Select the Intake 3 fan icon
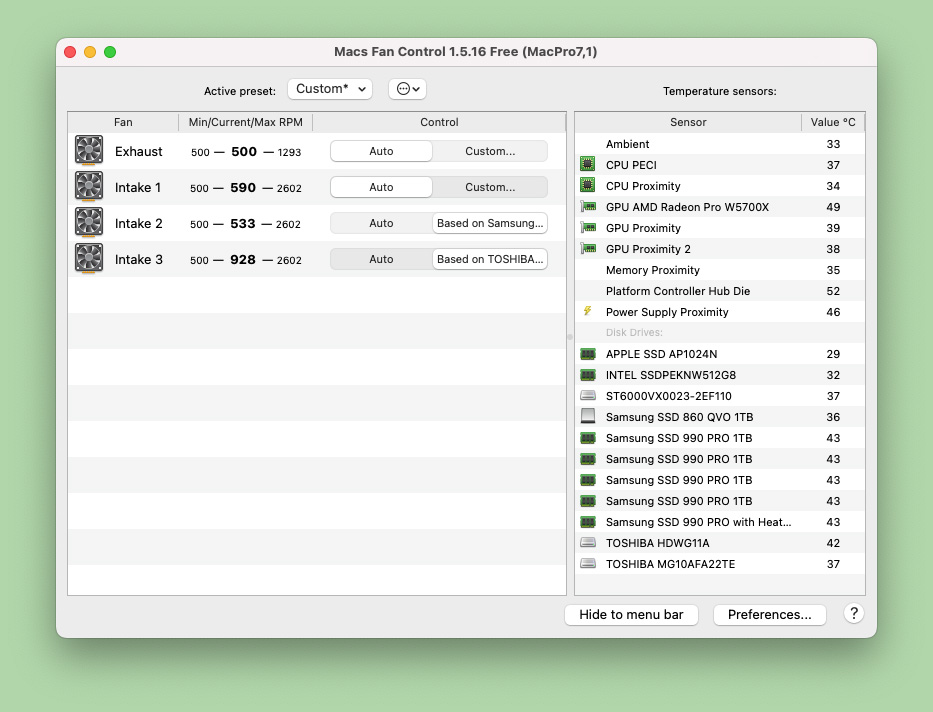 coord(89,259)
